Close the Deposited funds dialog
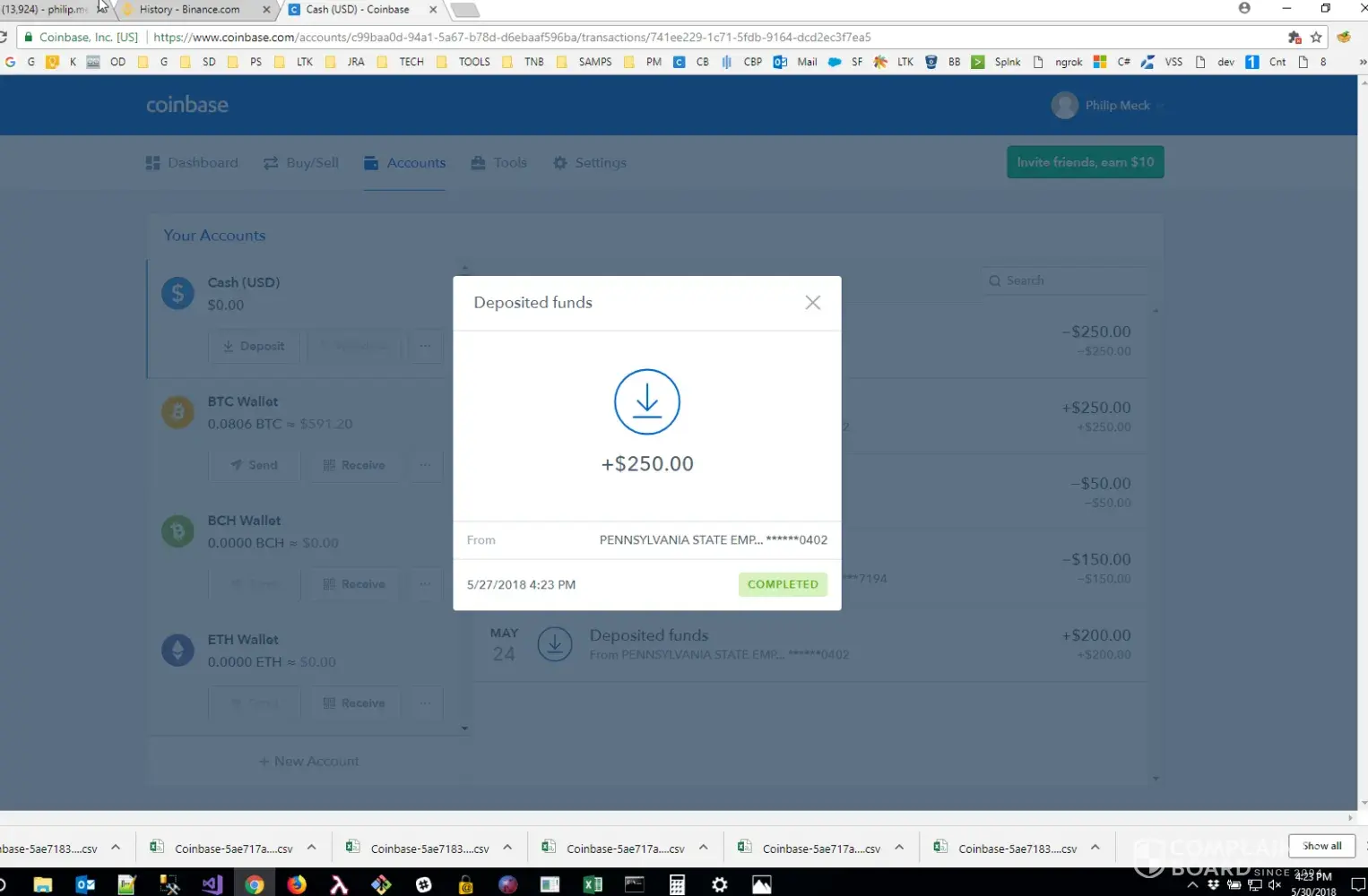1368x896 pixels. (812, 303)
